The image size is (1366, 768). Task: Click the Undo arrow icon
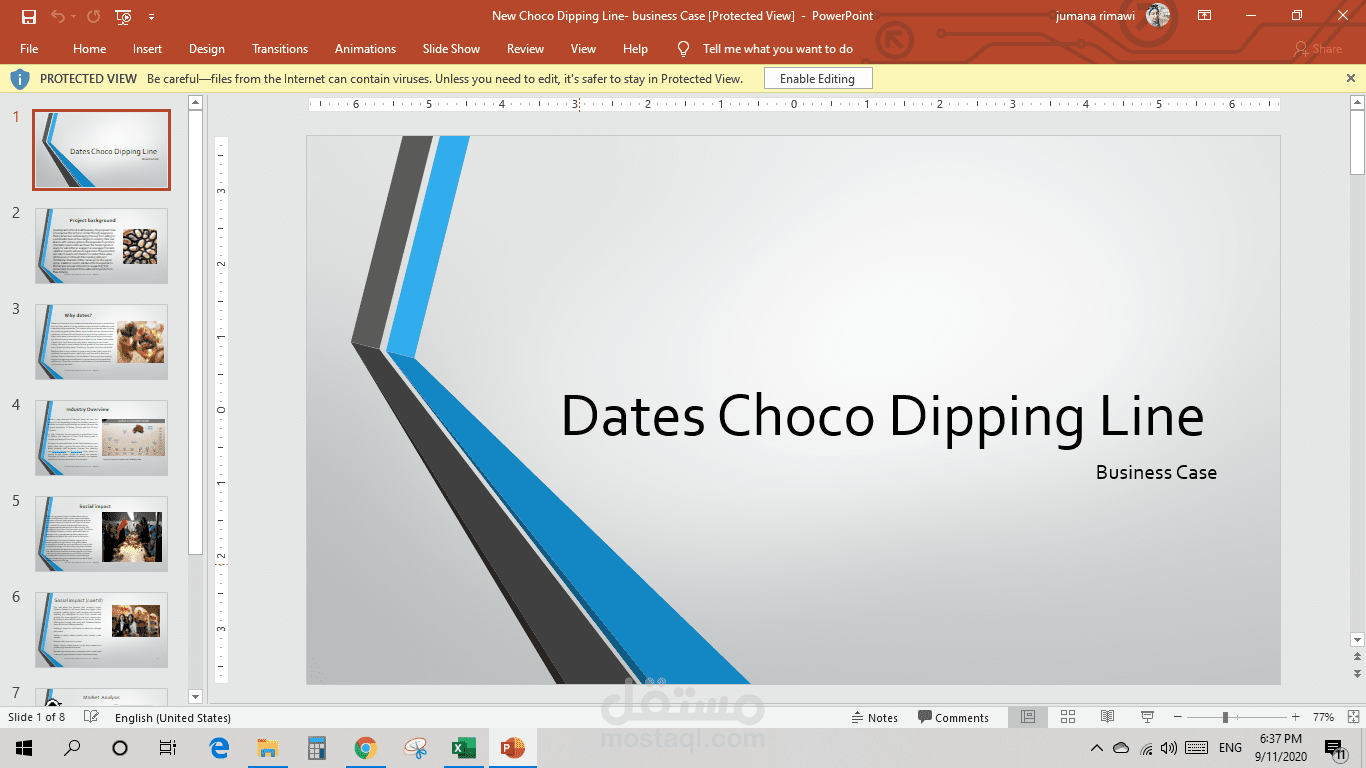click(57, 16)
